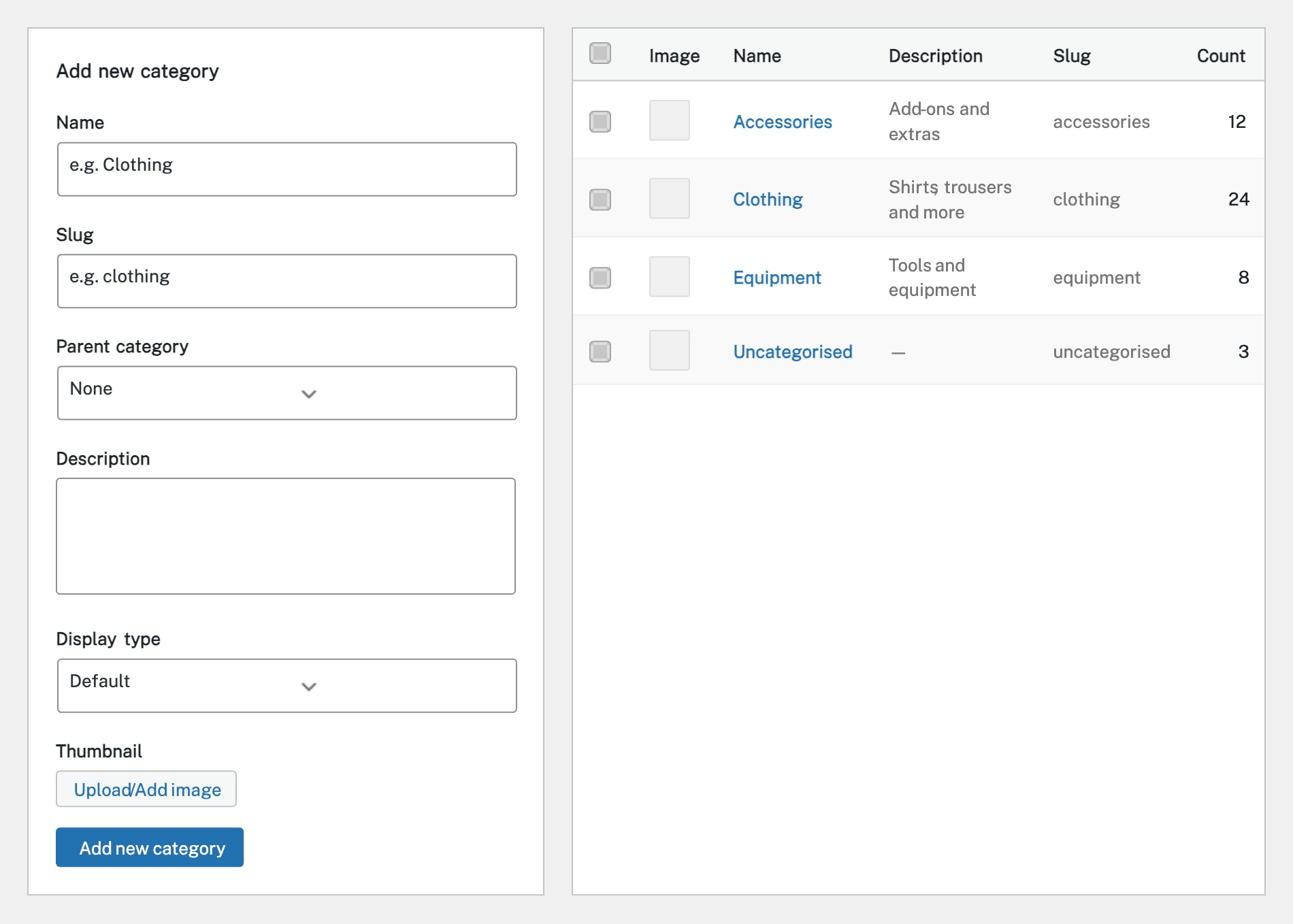Sort by the Slug column header
Screen dimensions: 1293x924
[1072, 56]
